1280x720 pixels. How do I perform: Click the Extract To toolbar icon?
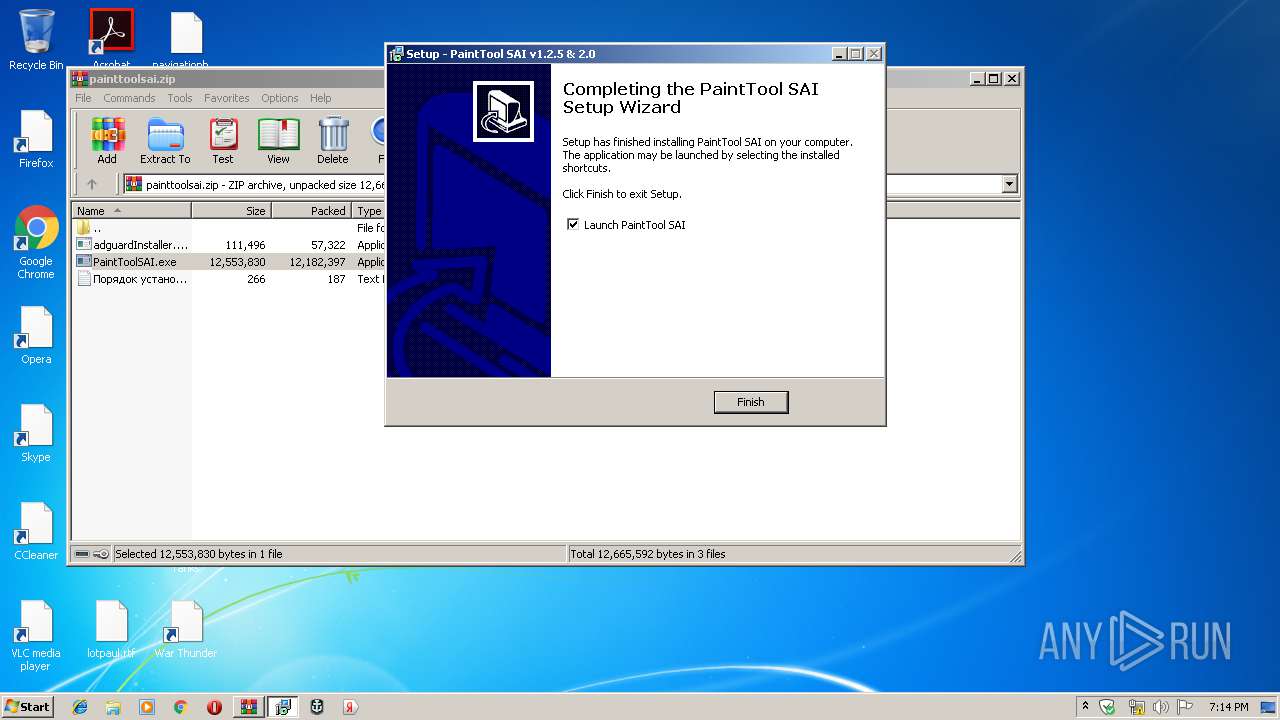click(165, 140)
